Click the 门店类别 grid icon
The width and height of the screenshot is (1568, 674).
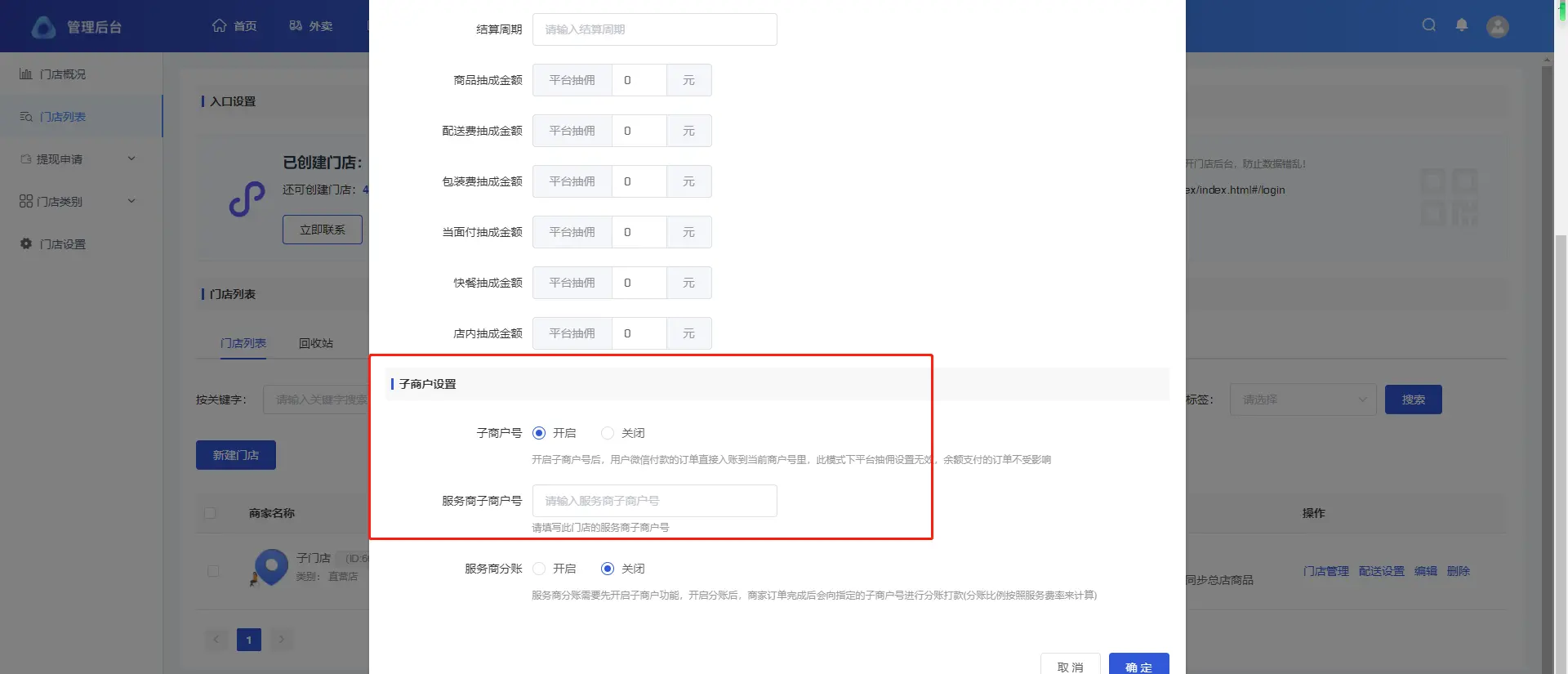[x=26, y=201]
